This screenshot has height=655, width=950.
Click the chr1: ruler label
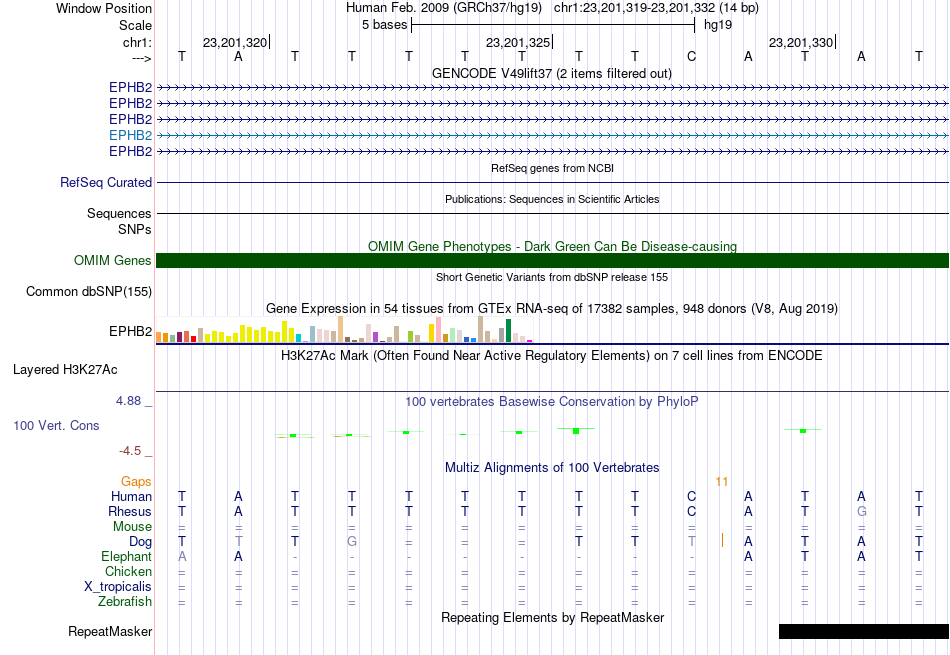(x=137, y=42)
